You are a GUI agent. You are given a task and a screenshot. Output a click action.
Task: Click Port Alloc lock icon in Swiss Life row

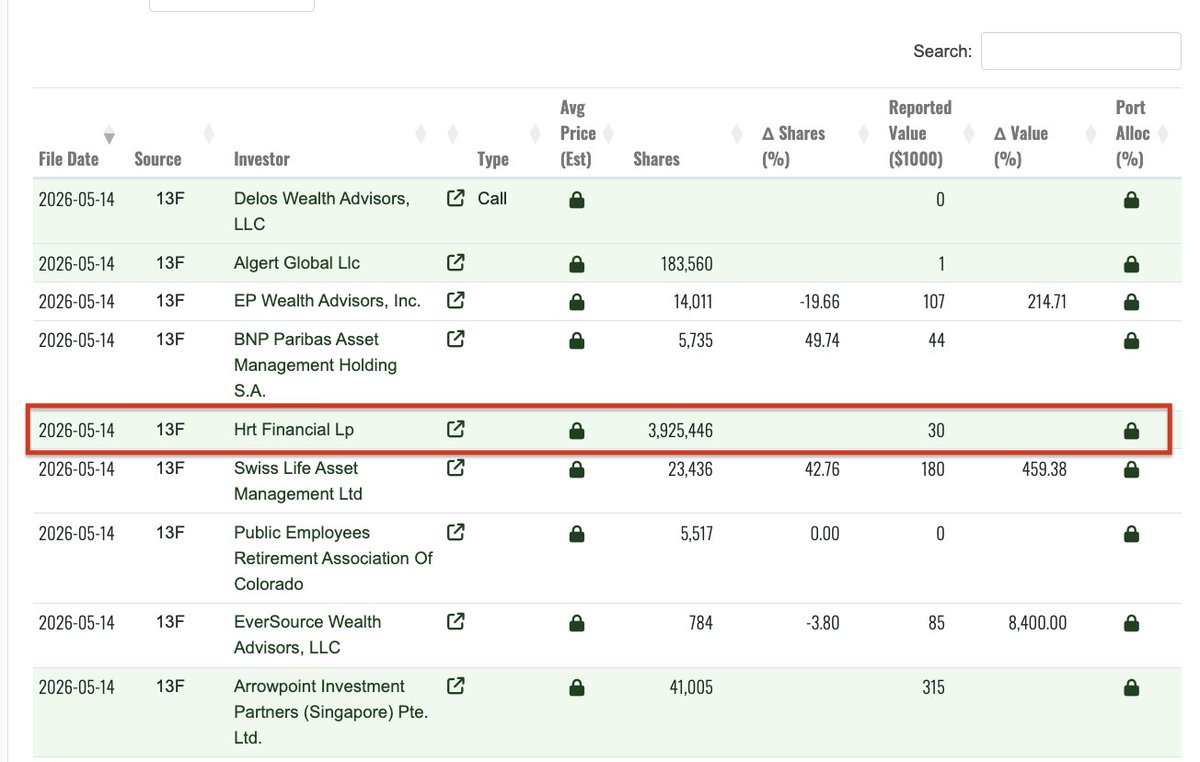(x=1131, y=469)
